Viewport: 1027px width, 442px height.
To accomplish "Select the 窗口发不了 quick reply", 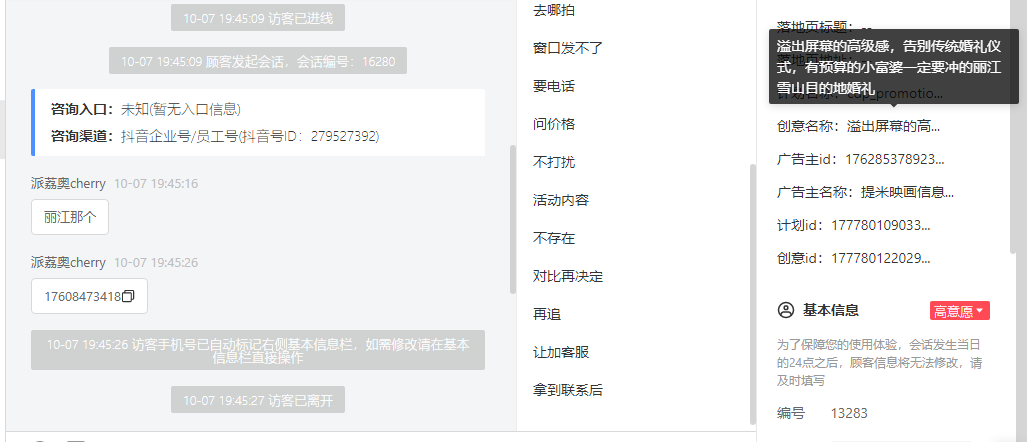I will tap(568, 48).
